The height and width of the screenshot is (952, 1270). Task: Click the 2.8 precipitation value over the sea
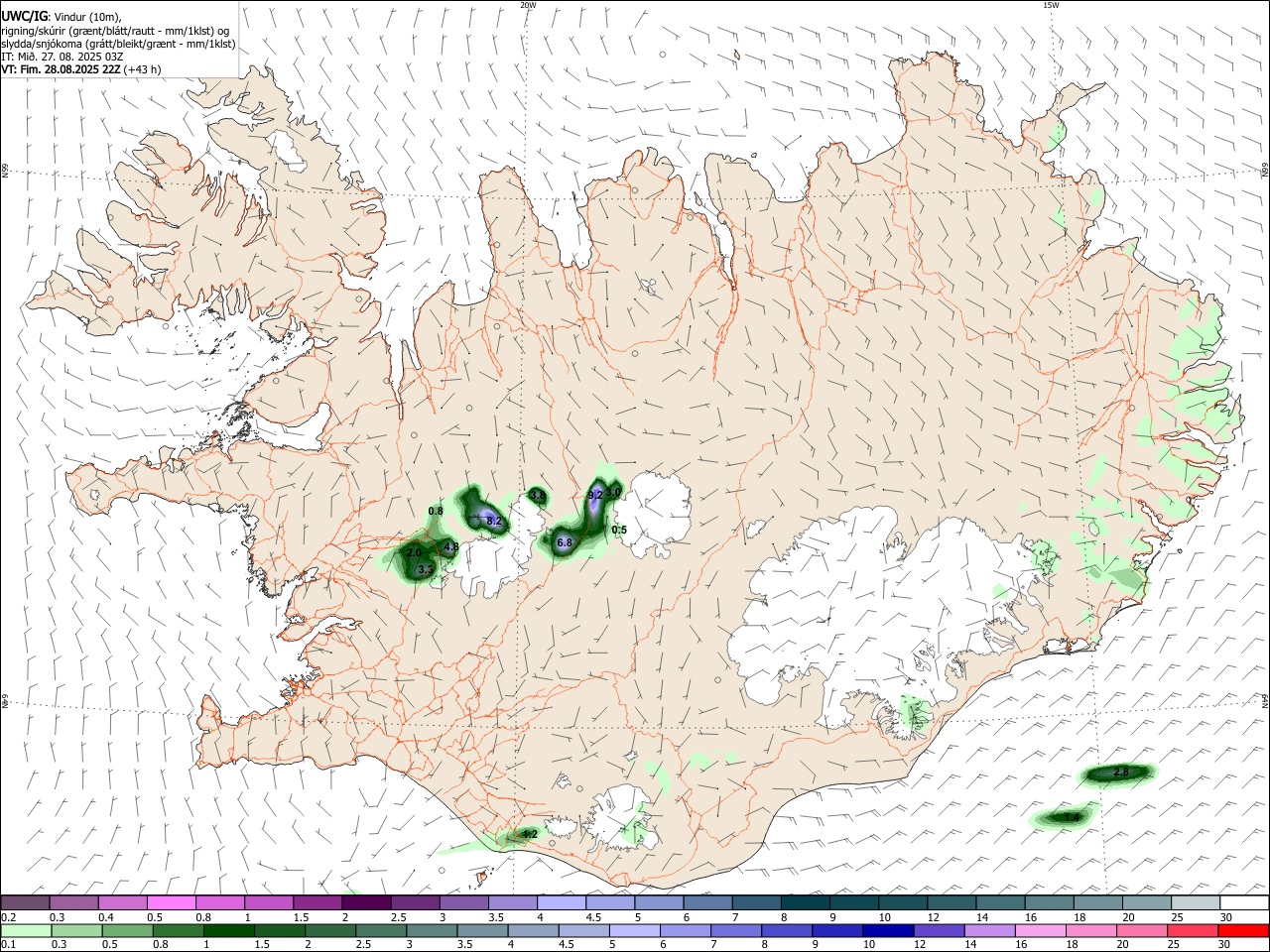(1122, 772)
